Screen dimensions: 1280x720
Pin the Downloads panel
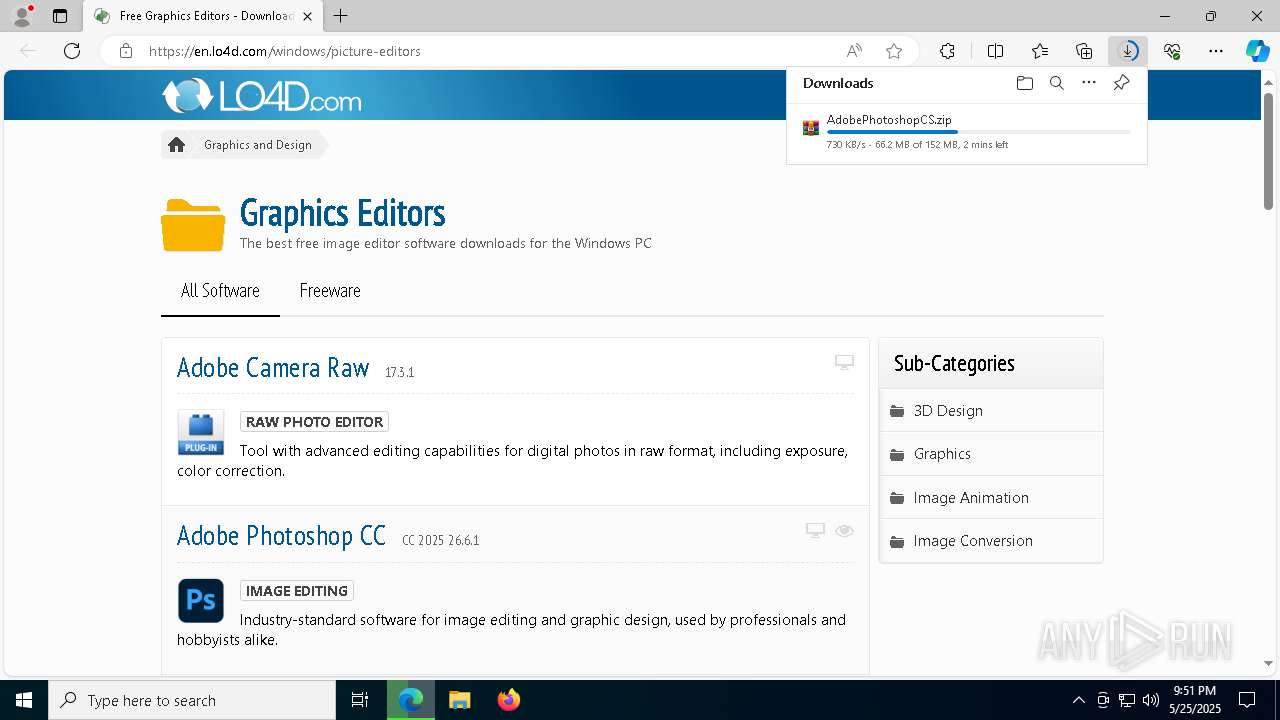[1121, 83]
